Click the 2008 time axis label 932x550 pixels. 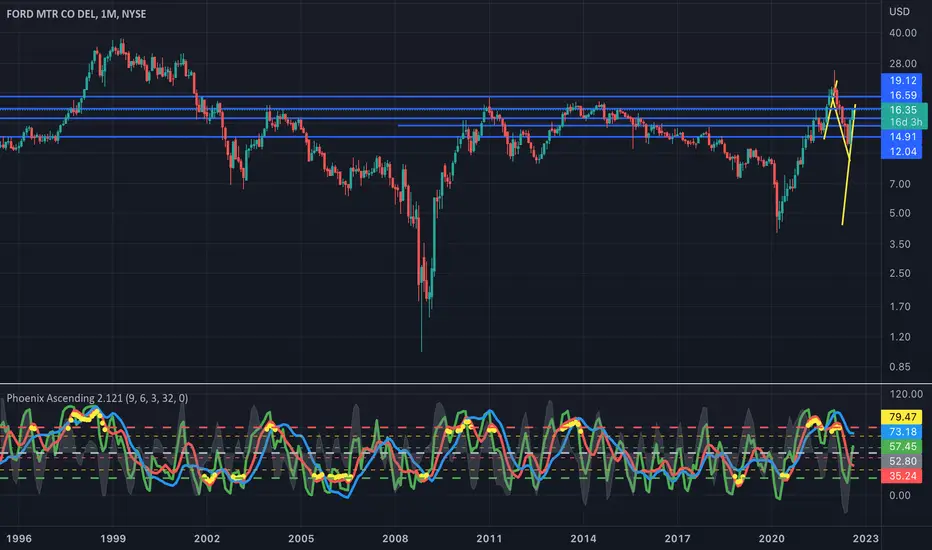point(395,539)
